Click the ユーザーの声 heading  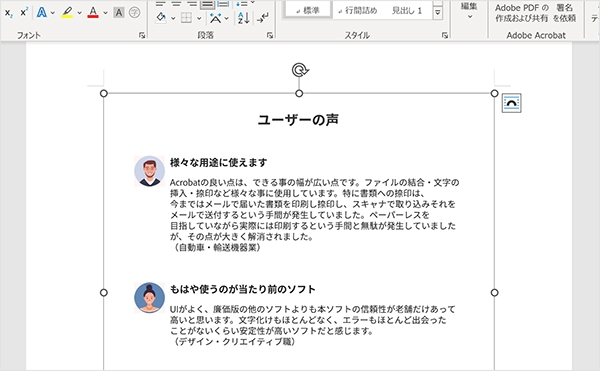[x=298, y=120]
